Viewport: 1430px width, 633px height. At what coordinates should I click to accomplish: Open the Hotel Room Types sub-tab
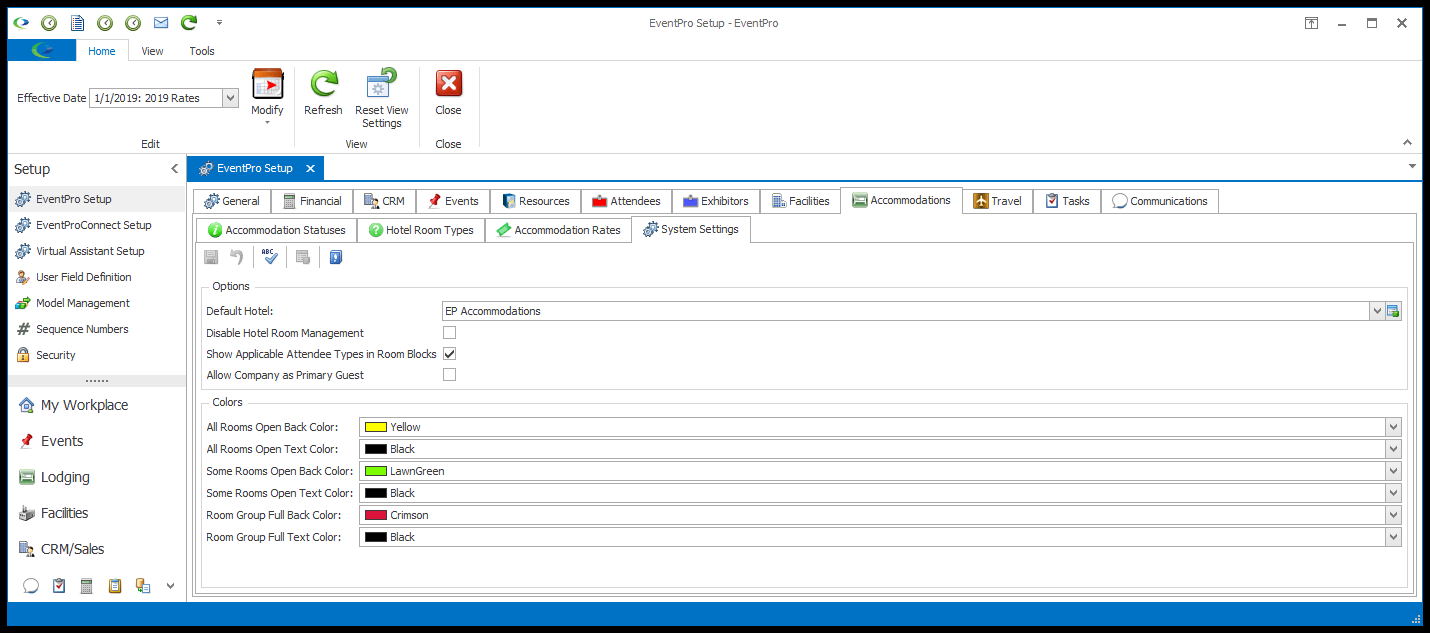click(x=421, y=230)
